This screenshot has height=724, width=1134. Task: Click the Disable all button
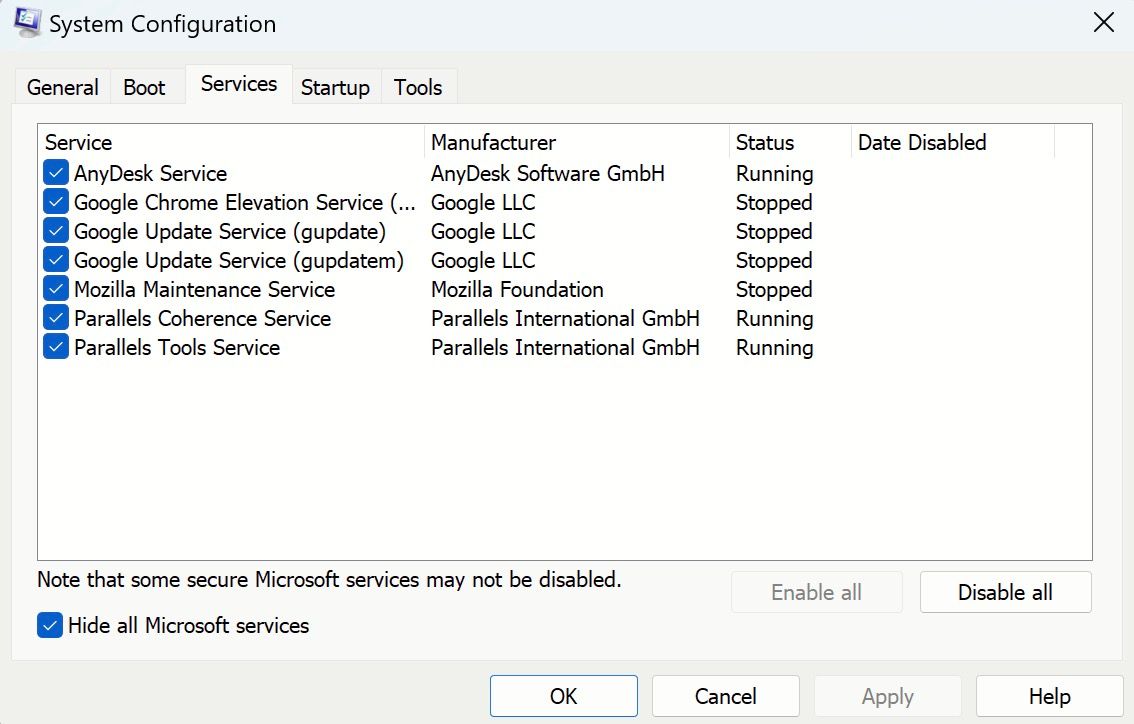coord(1005,592)
